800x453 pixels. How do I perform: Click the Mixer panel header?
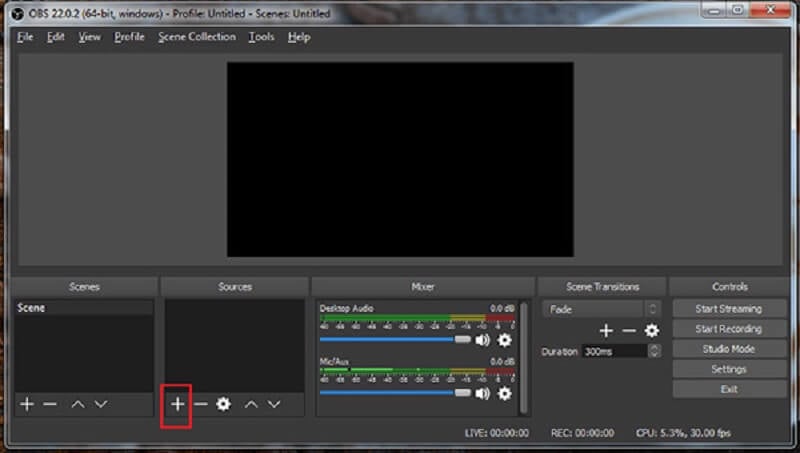coord(423,287)
